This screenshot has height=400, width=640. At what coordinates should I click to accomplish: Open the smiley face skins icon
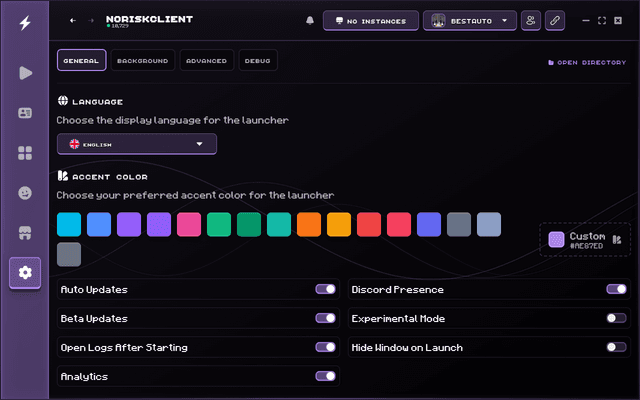point(25,193)
